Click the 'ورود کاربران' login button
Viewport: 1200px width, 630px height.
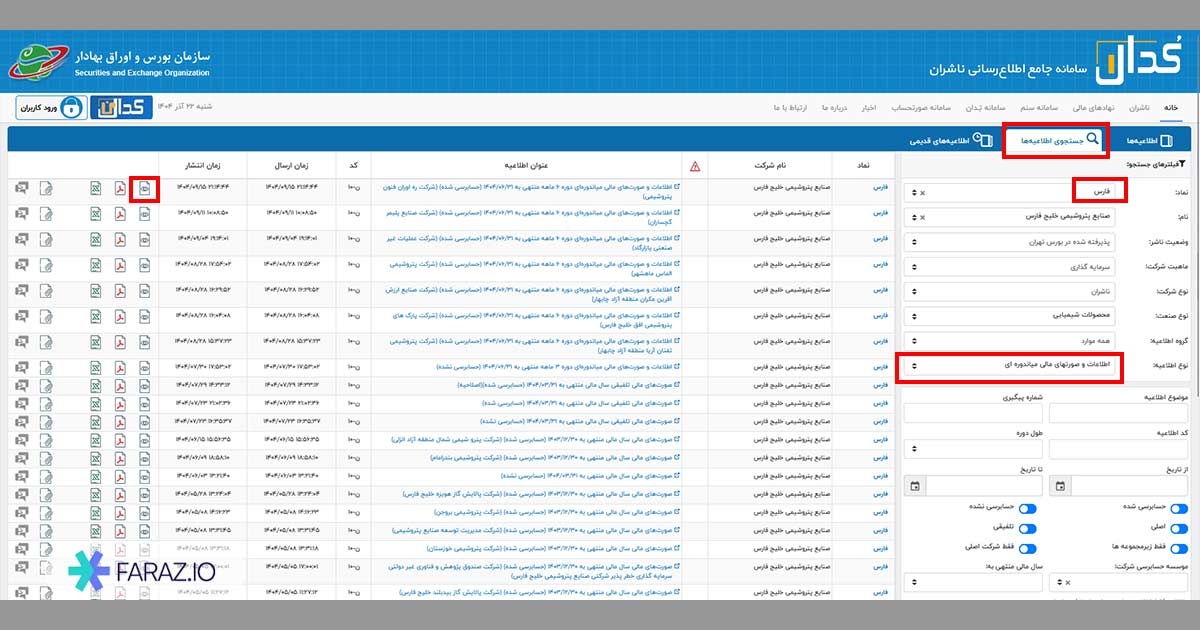50,107
